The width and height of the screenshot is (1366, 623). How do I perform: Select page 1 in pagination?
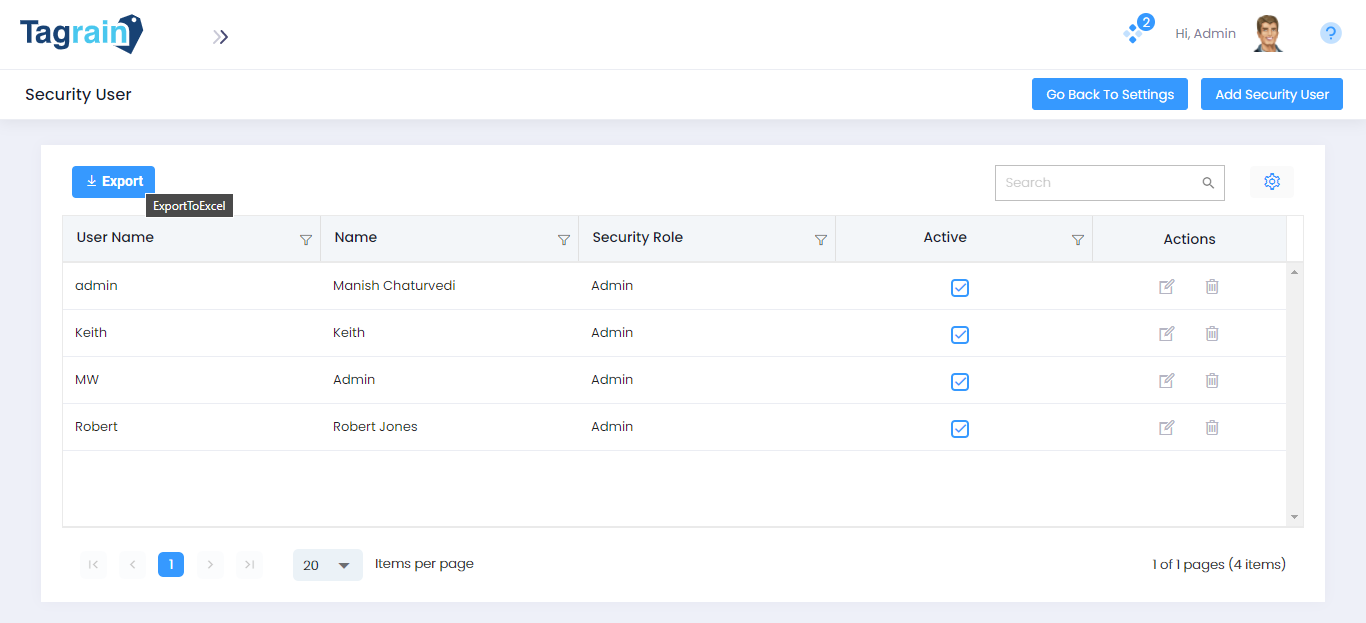point(171,565)
